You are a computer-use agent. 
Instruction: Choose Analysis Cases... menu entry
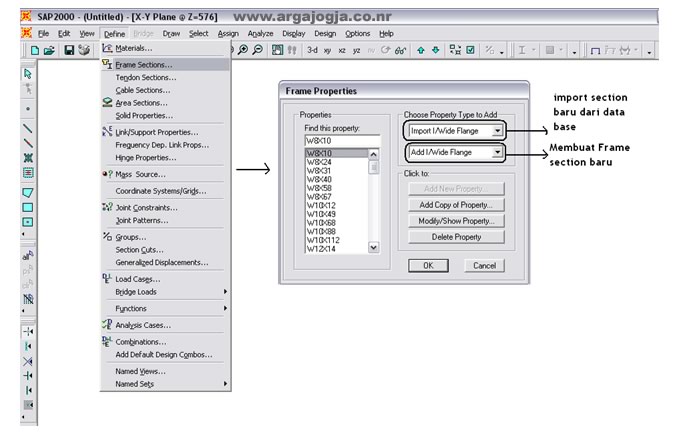click(165, 325)
